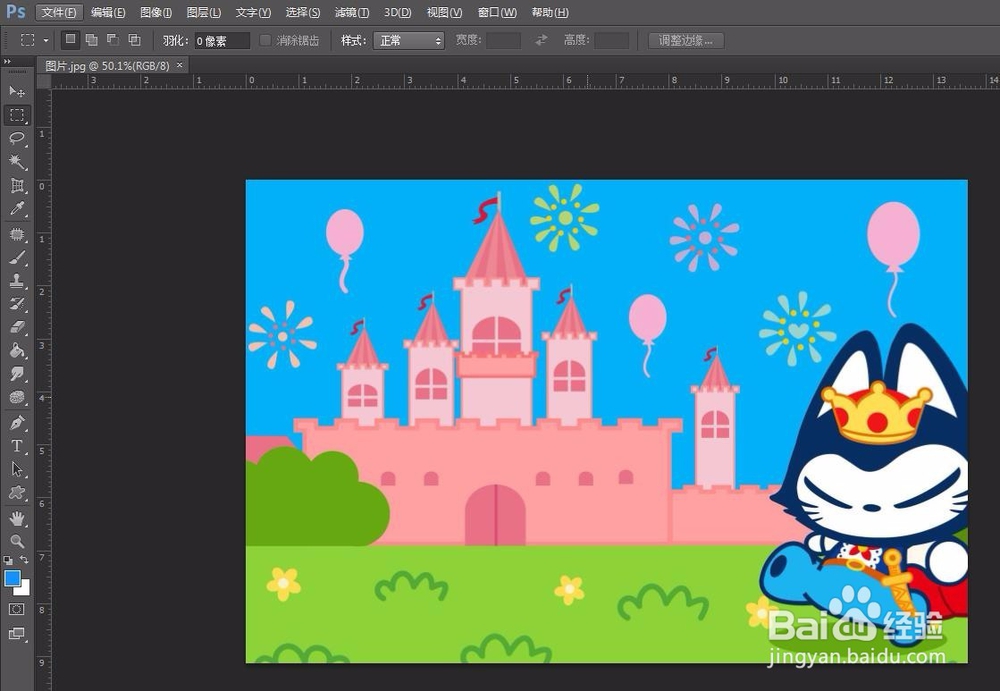
Task: Click the 高度 height field
Action: click(x=612, y=40)
